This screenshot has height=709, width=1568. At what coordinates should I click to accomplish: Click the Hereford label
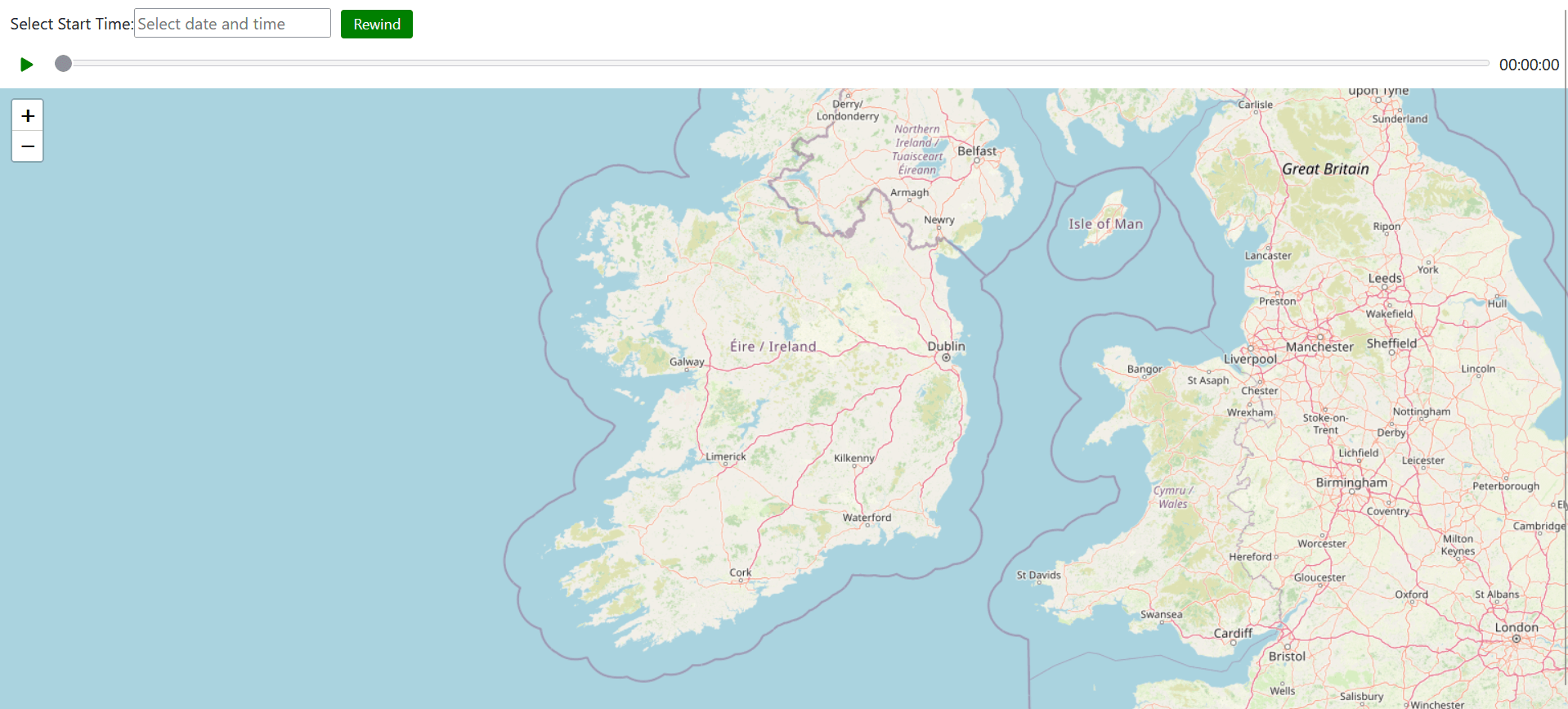coord(1250,557)
